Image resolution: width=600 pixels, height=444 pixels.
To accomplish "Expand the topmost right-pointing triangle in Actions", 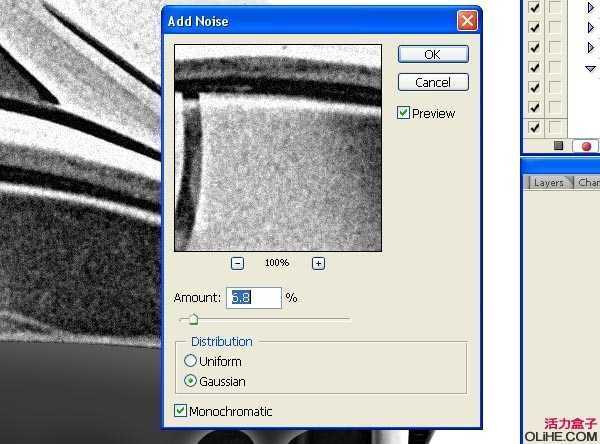I will click(x=590, y=7).
